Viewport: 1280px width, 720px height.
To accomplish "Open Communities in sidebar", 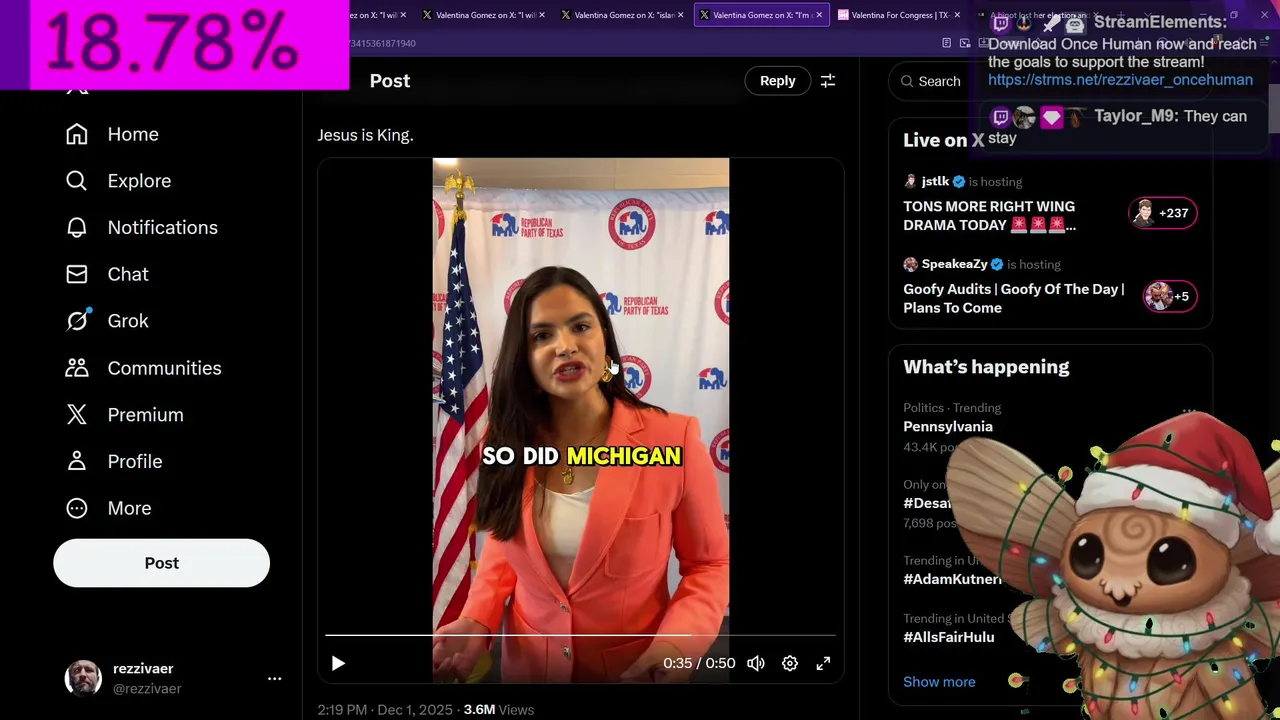I will [x=143, y=368].
